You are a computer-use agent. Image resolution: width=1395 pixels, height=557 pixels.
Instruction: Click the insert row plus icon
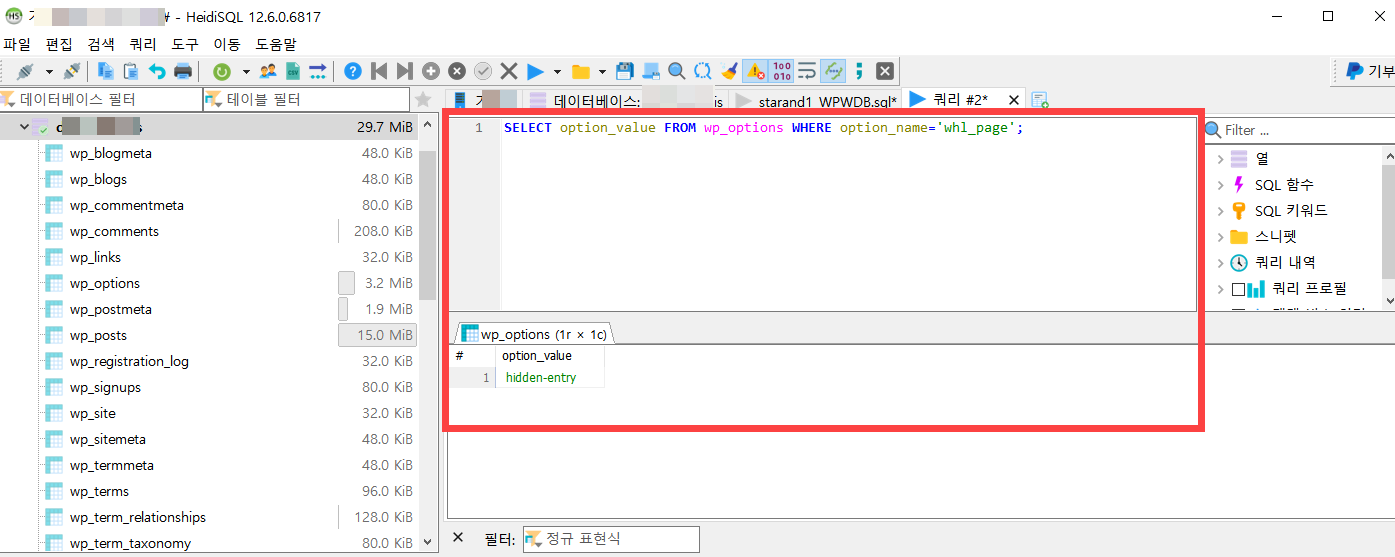tap(431, 71)
